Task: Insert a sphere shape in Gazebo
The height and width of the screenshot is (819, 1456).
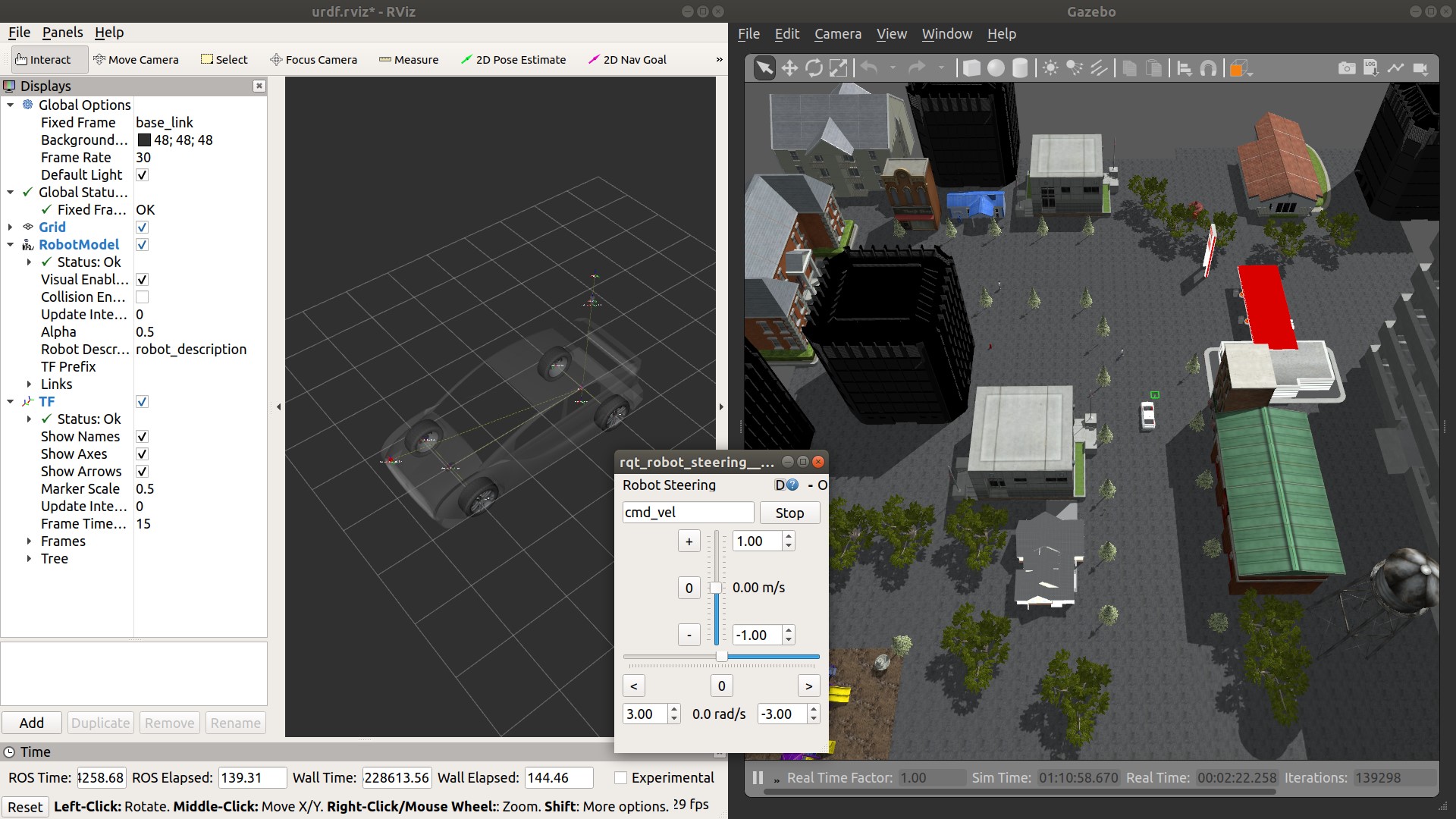Action: pos(996,68)
